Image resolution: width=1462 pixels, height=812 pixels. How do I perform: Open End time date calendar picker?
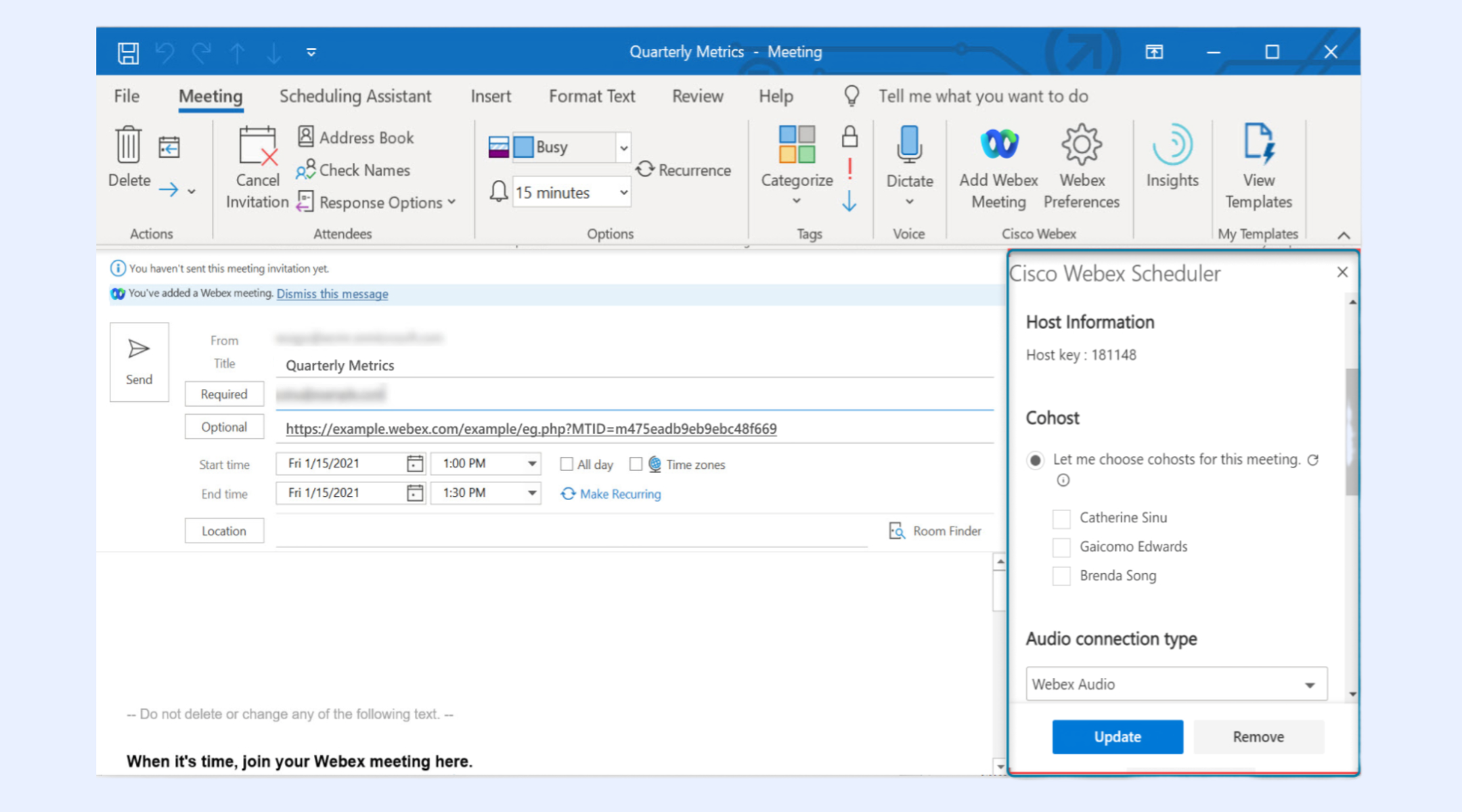[415, 493]
